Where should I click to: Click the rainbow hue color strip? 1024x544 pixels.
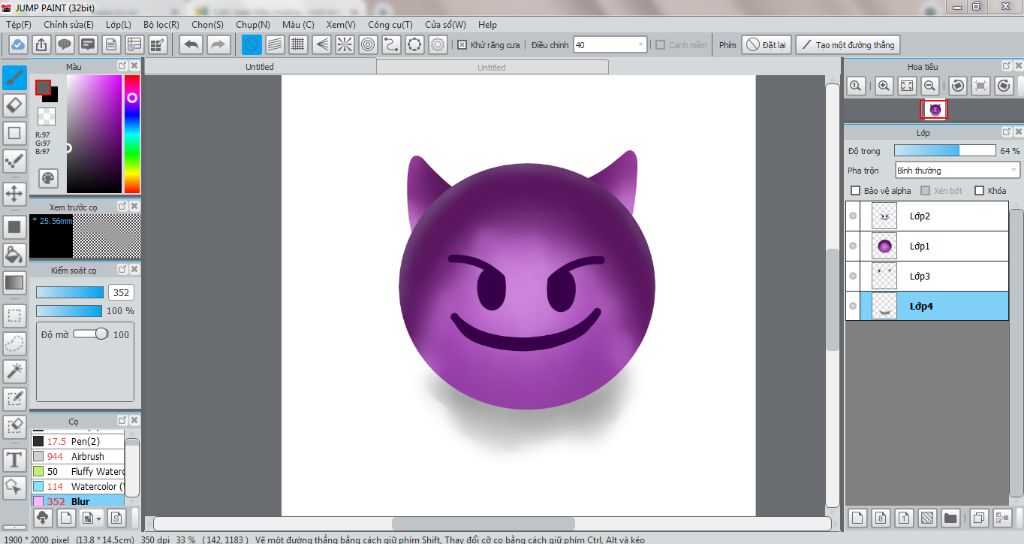pos(131,135)
